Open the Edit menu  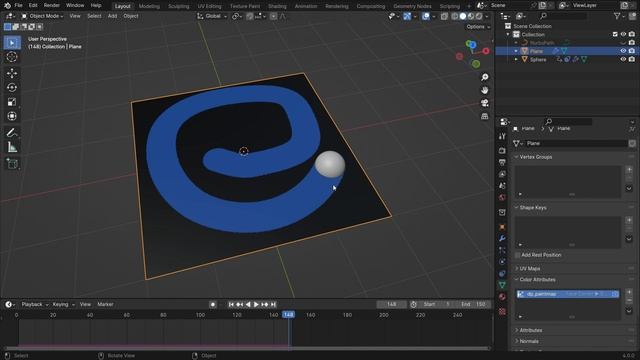coord(33,5)
